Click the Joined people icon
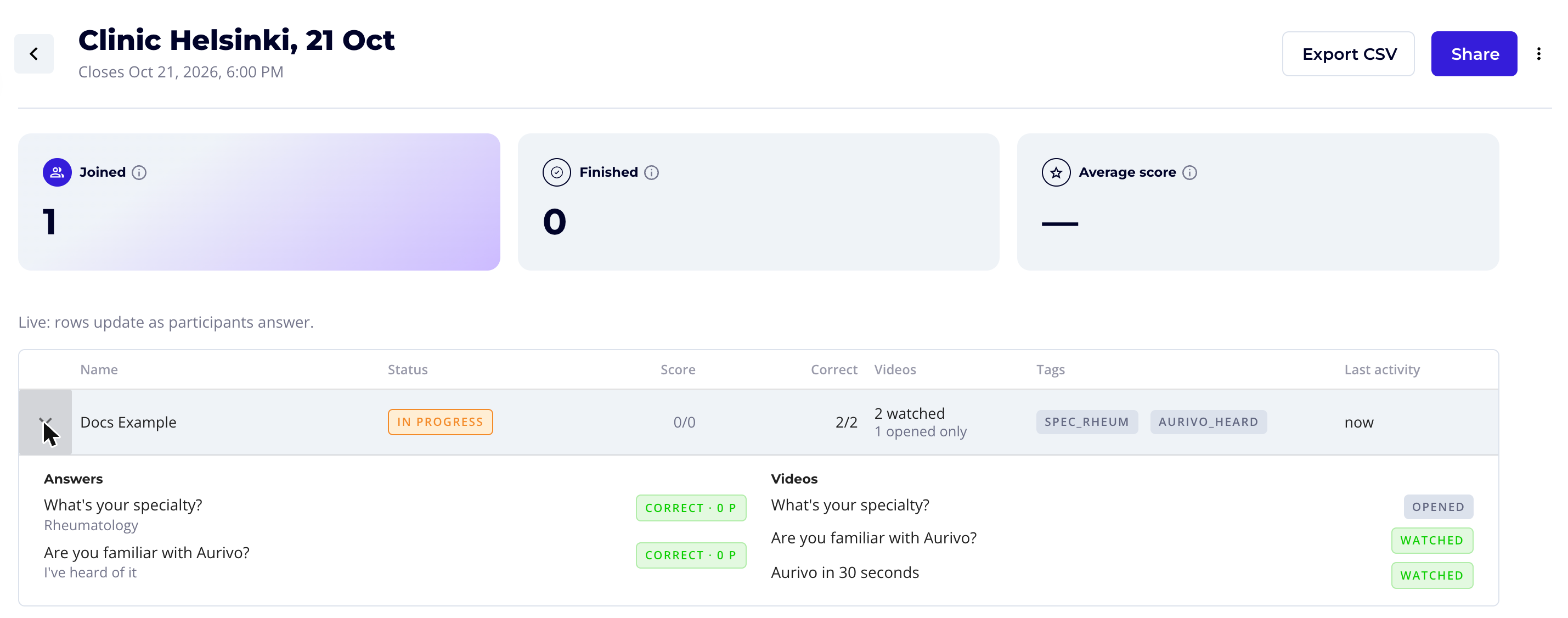Viewport: 1568px width, 618px height. pyautogui.click(x=57, y=172)
